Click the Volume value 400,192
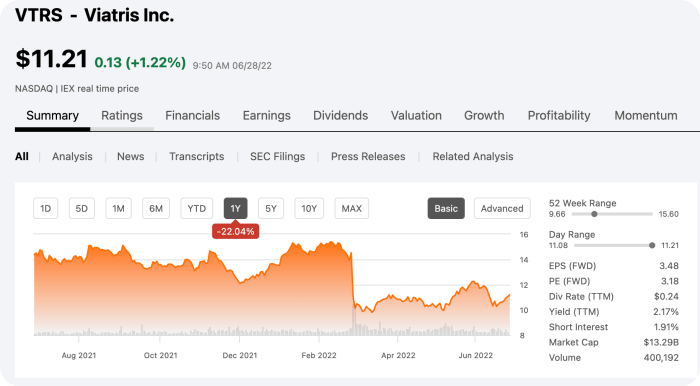Image resolution: width=700 pixels, height=386 pixels. tap(661, 357)
